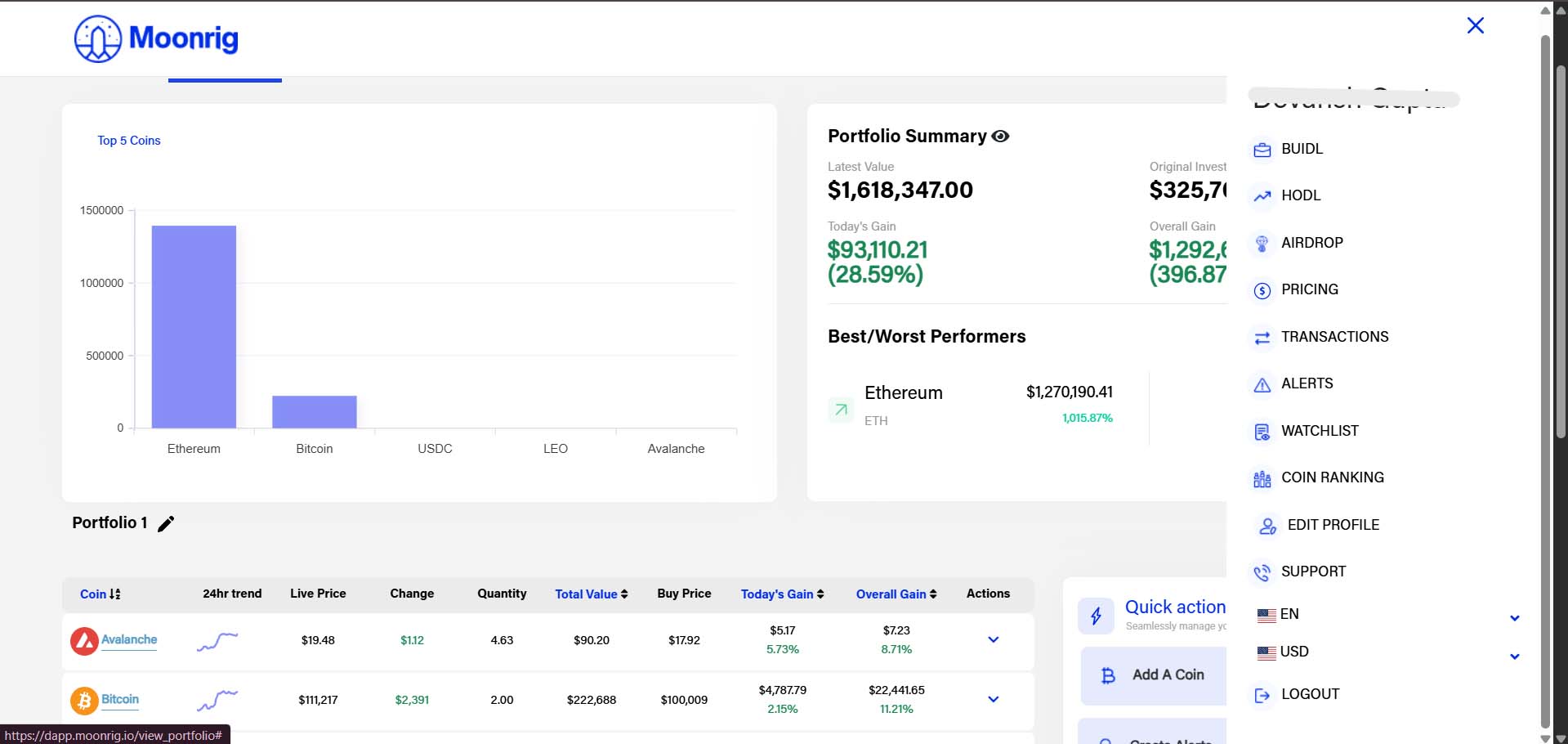The width and height of the screenshot is (1568, 744).
Task: Click the PRICING dollar icon
Action: pos(1262,290)
